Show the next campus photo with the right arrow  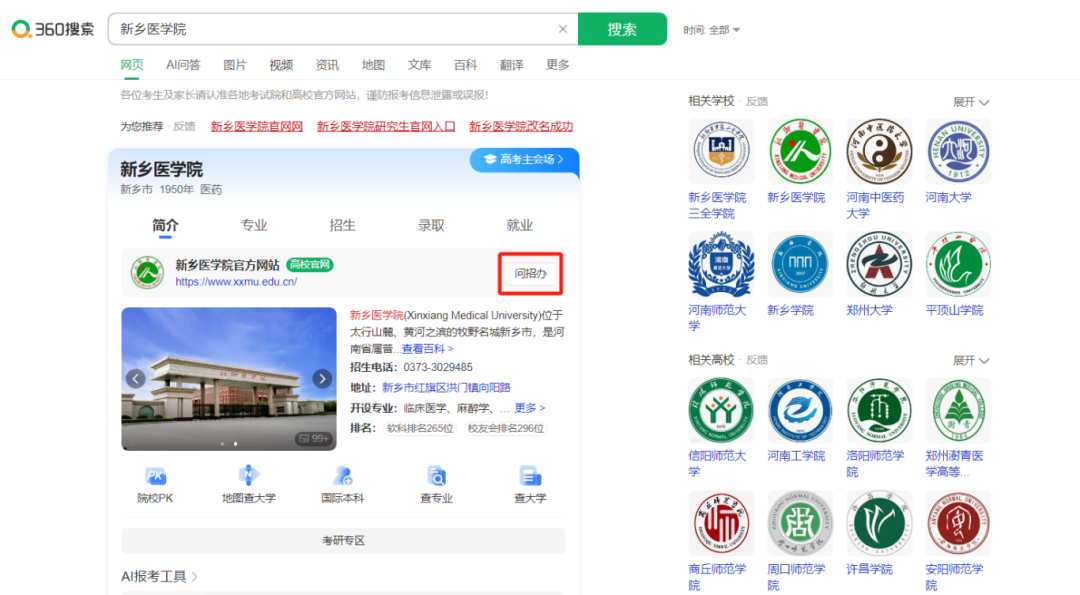coord(322,379)
